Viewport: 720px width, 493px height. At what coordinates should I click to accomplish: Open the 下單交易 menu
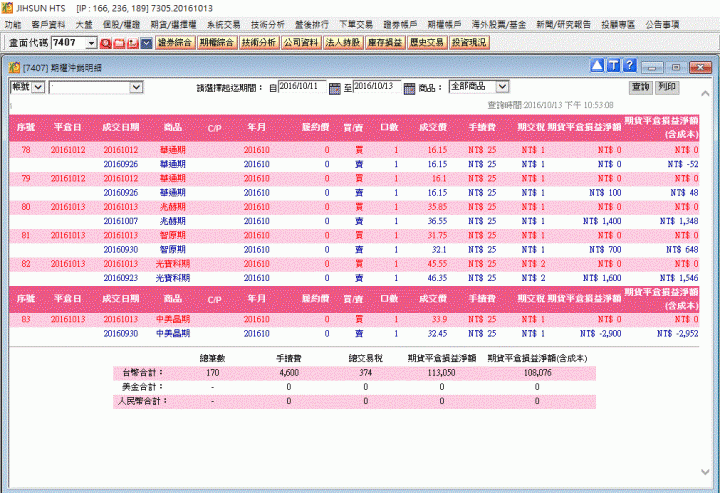point(356,25)
